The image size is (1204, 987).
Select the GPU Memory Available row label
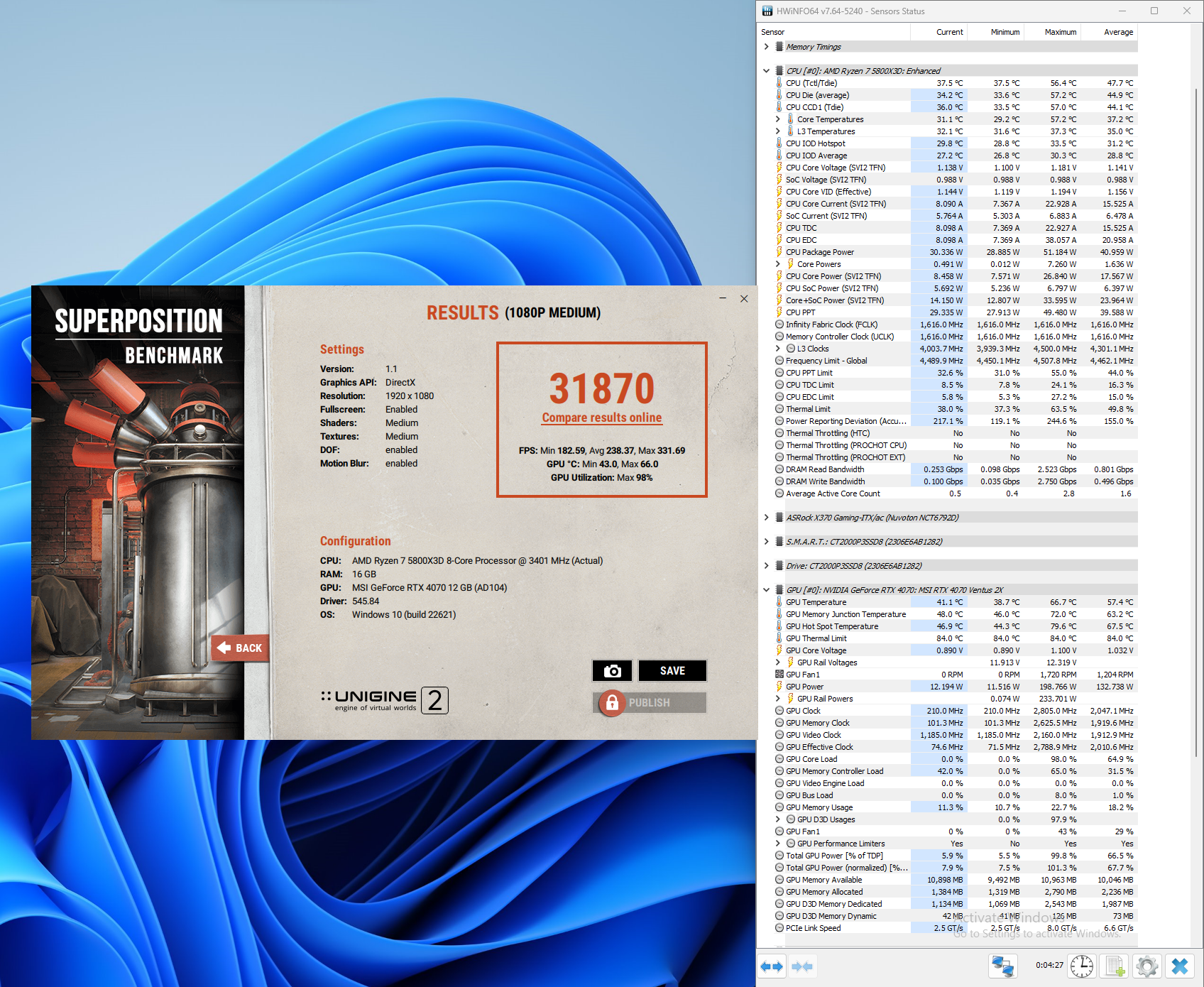(x=824, y=880)
